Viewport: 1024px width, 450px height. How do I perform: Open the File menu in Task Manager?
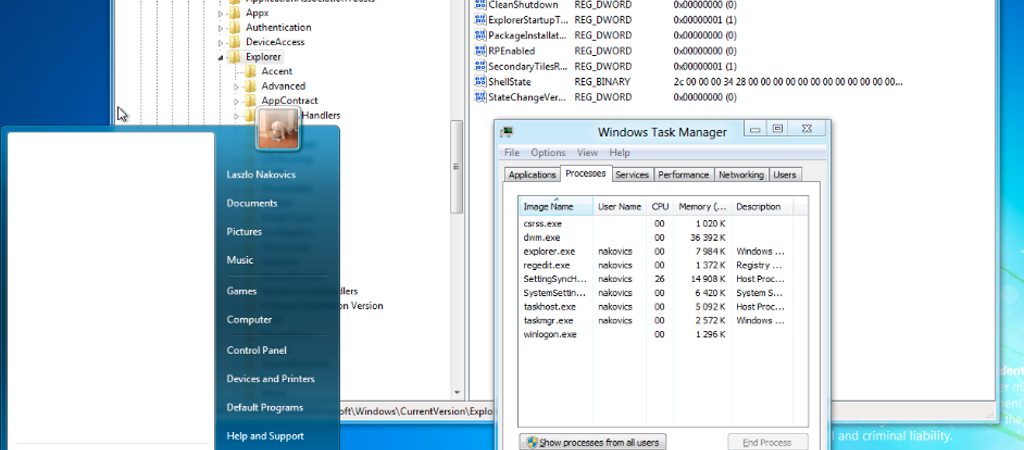[x=512, y=153]
